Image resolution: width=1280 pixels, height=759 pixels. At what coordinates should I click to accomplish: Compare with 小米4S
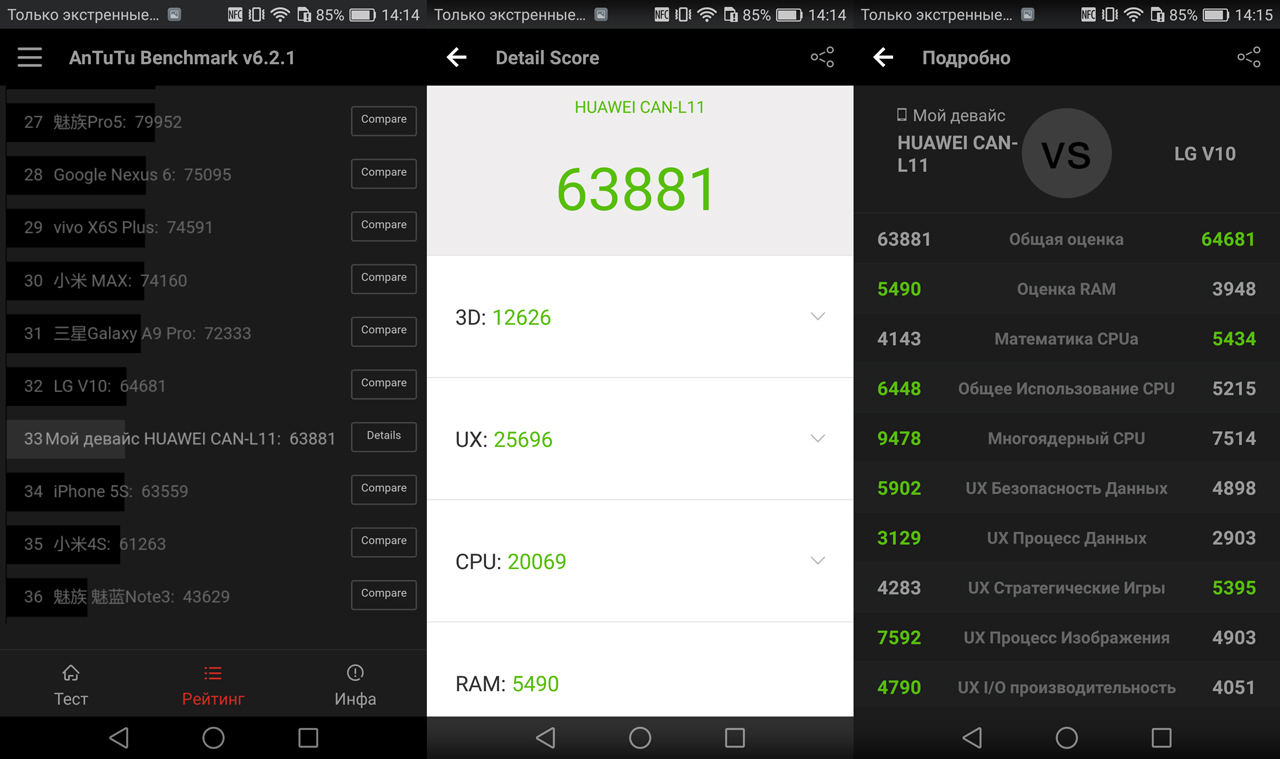384,541
